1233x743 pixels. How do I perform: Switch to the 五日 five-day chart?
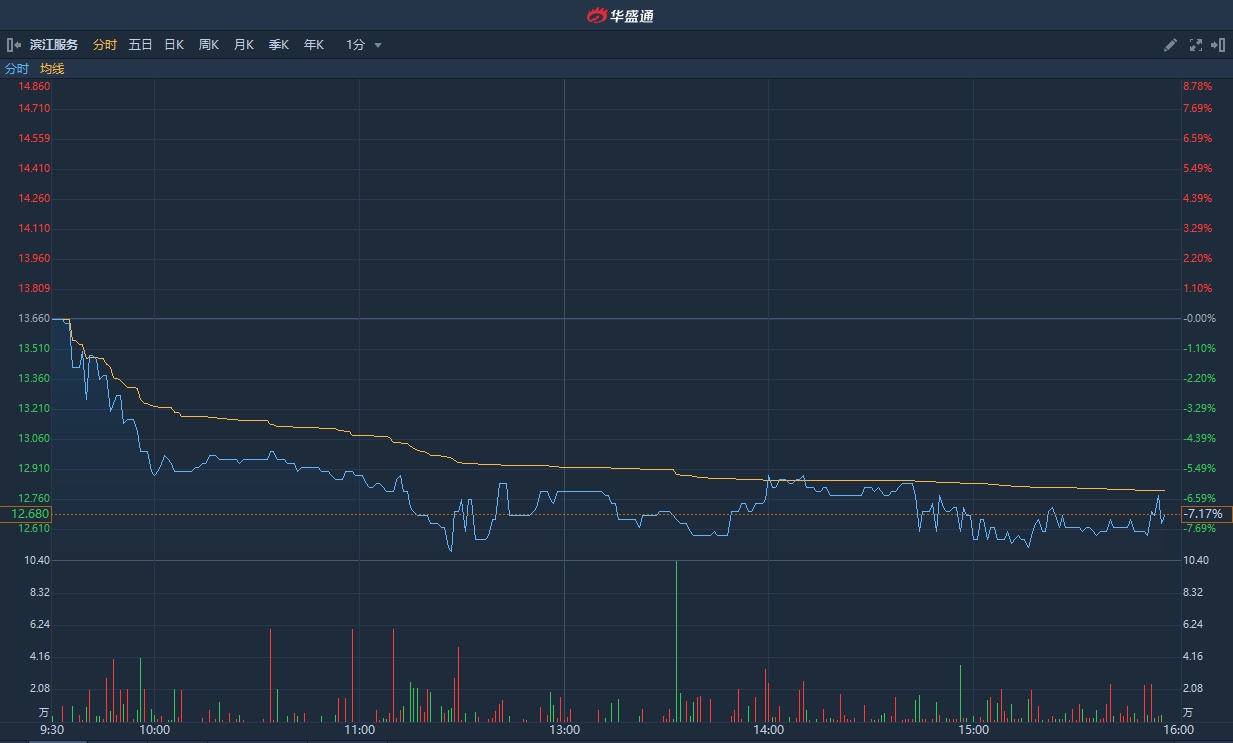click(x=140, y=45)
